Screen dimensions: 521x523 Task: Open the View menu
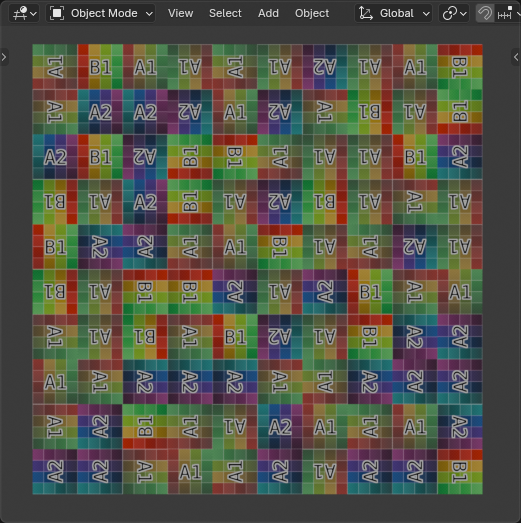coord(180,13)
